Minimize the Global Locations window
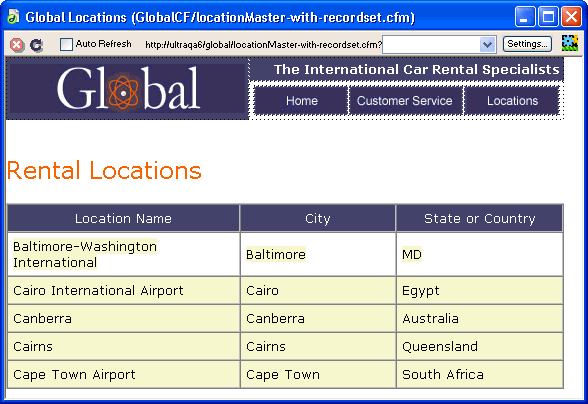The width and height of the screenshot is (588, 404). pos(525,17)
